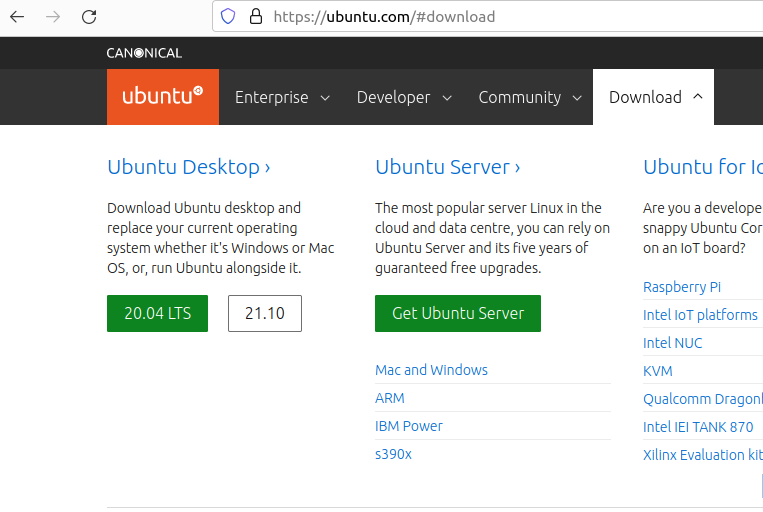The width and height of the screenshot is (763, 512).
Task: Click the browser forward arrow
Action: pyautogui.click(x=53, y=17)
